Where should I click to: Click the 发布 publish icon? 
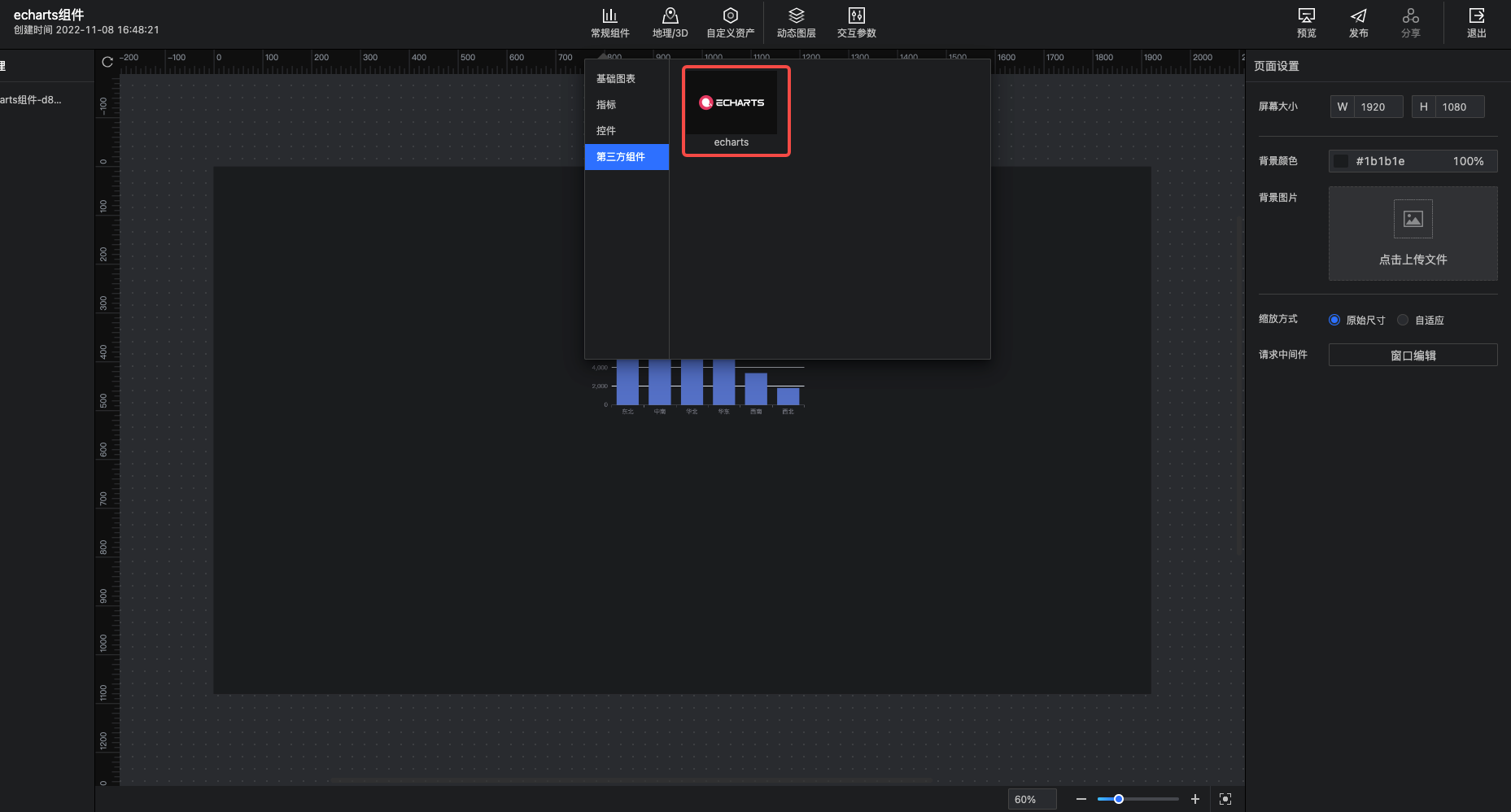pyautogui.click(x=1358, y=22)
